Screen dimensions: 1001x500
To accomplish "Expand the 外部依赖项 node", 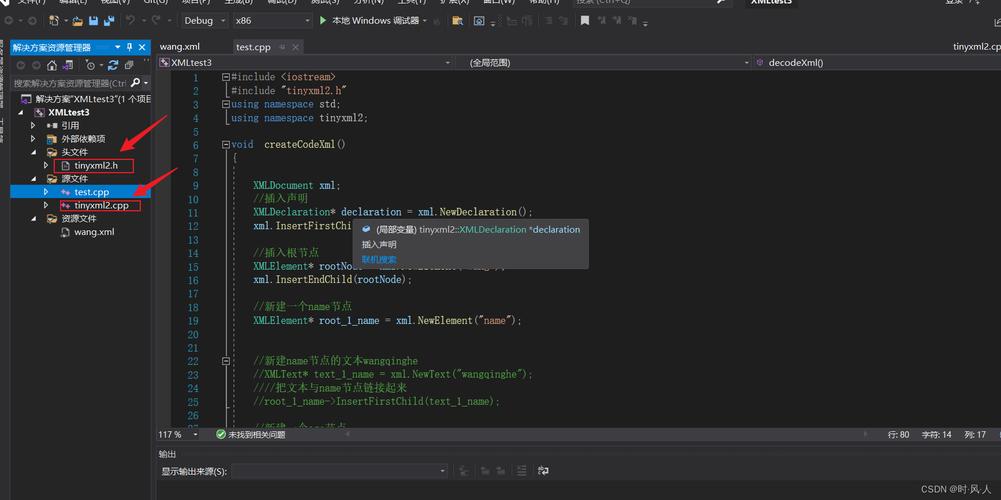I will (33, 139).
